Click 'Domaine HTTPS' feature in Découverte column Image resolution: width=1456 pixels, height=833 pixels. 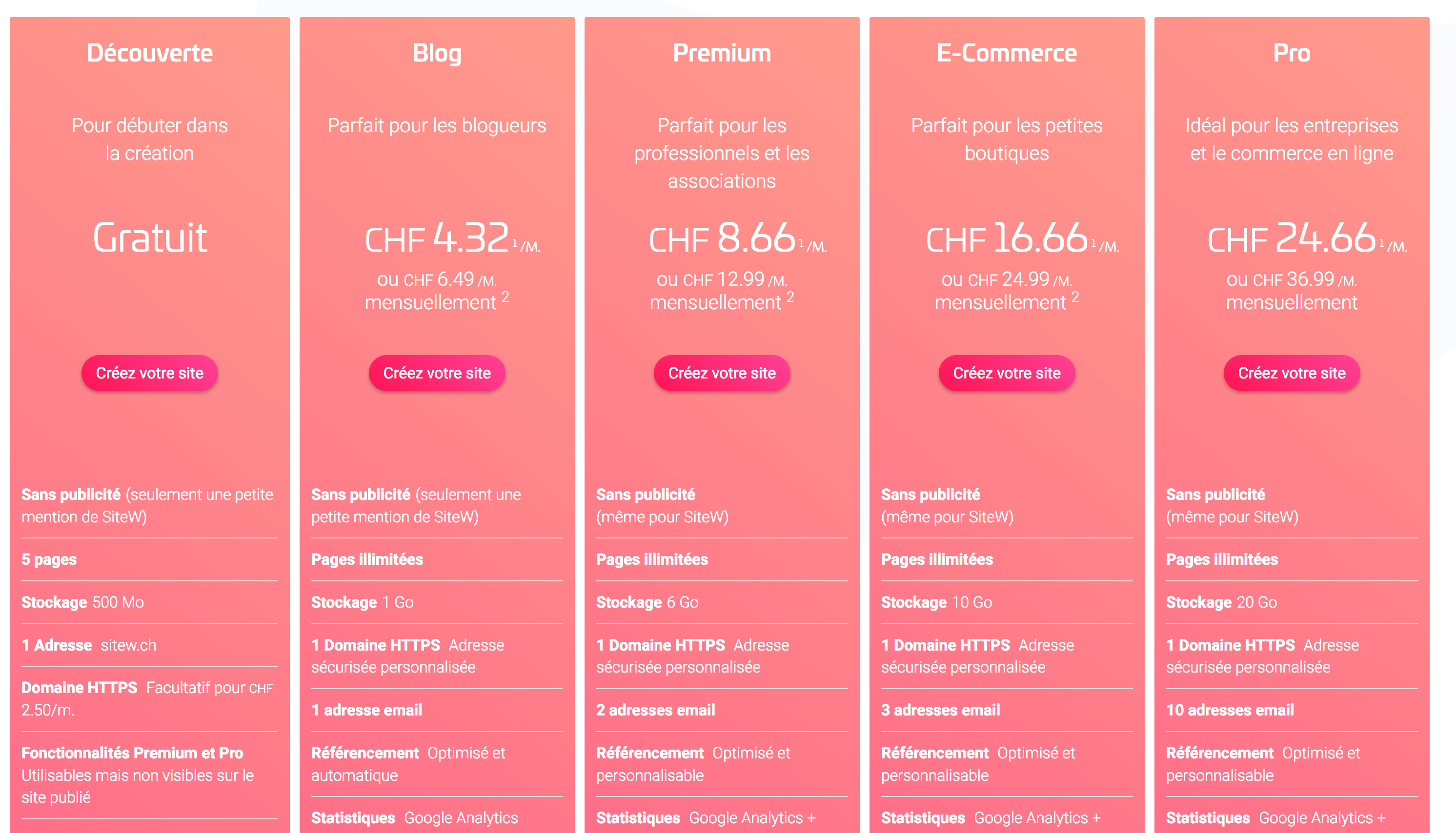point(79,688)
